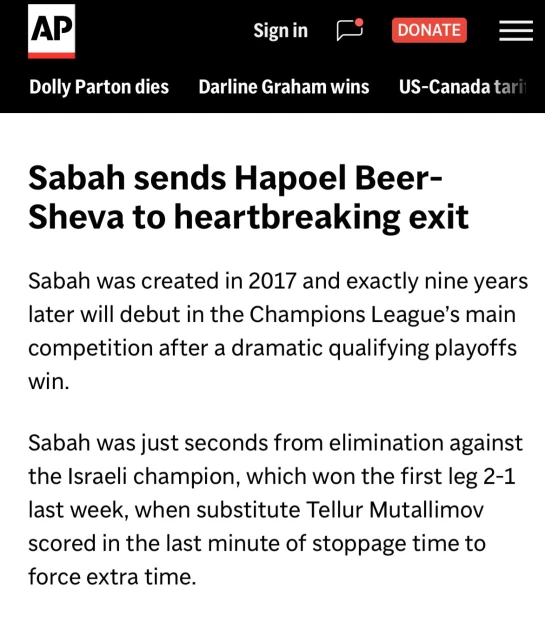Open the AP logo home link
The height and width of the screenshot is (630, 545).
[51, 31]
